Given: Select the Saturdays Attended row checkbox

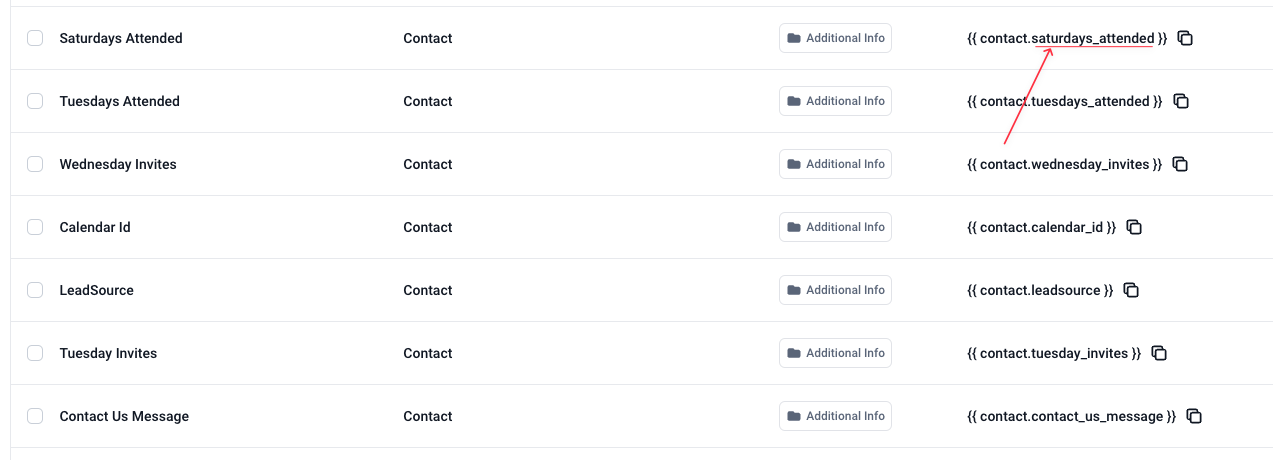Looking at the screenshot, I should point(35,38).
